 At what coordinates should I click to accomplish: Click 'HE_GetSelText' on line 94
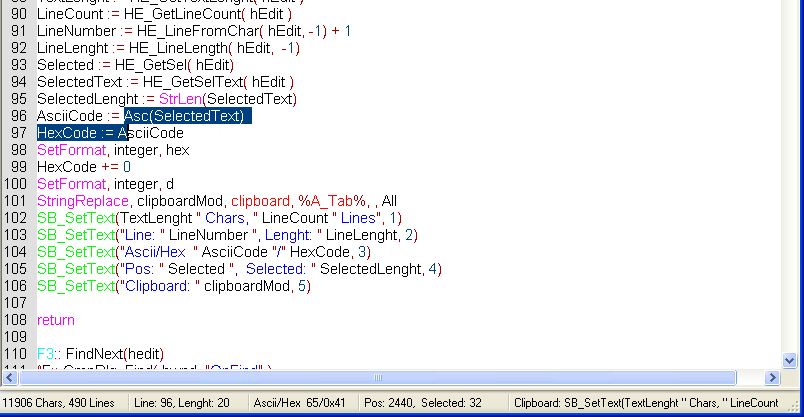pos(193,82)
